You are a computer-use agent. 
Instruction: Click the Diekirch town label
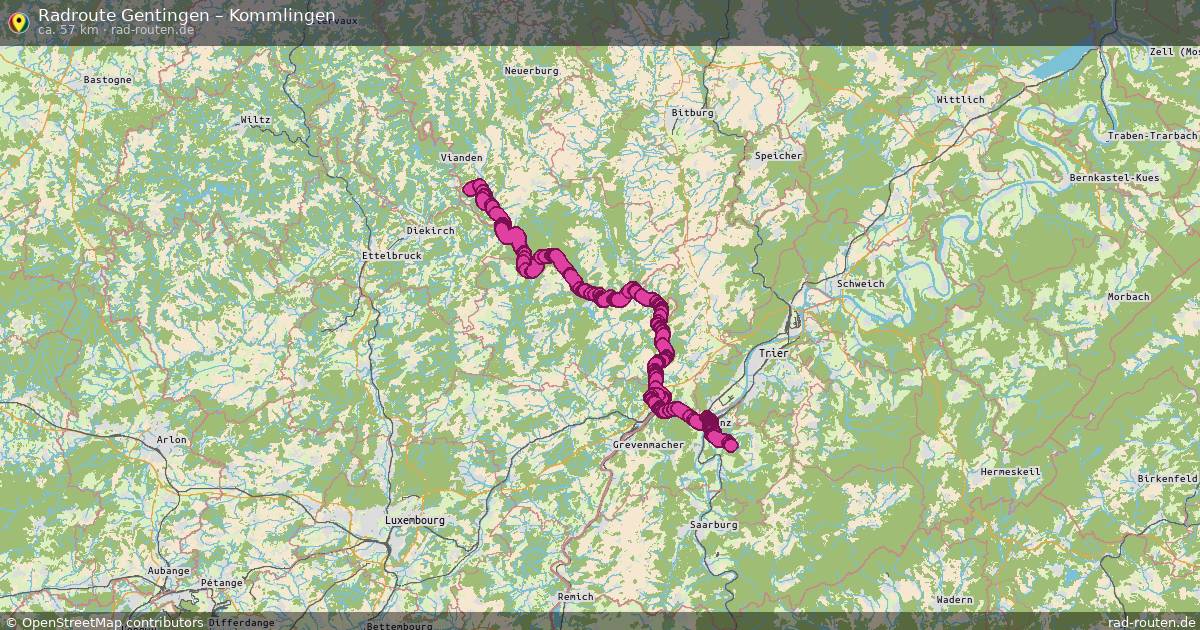(430, 230)
